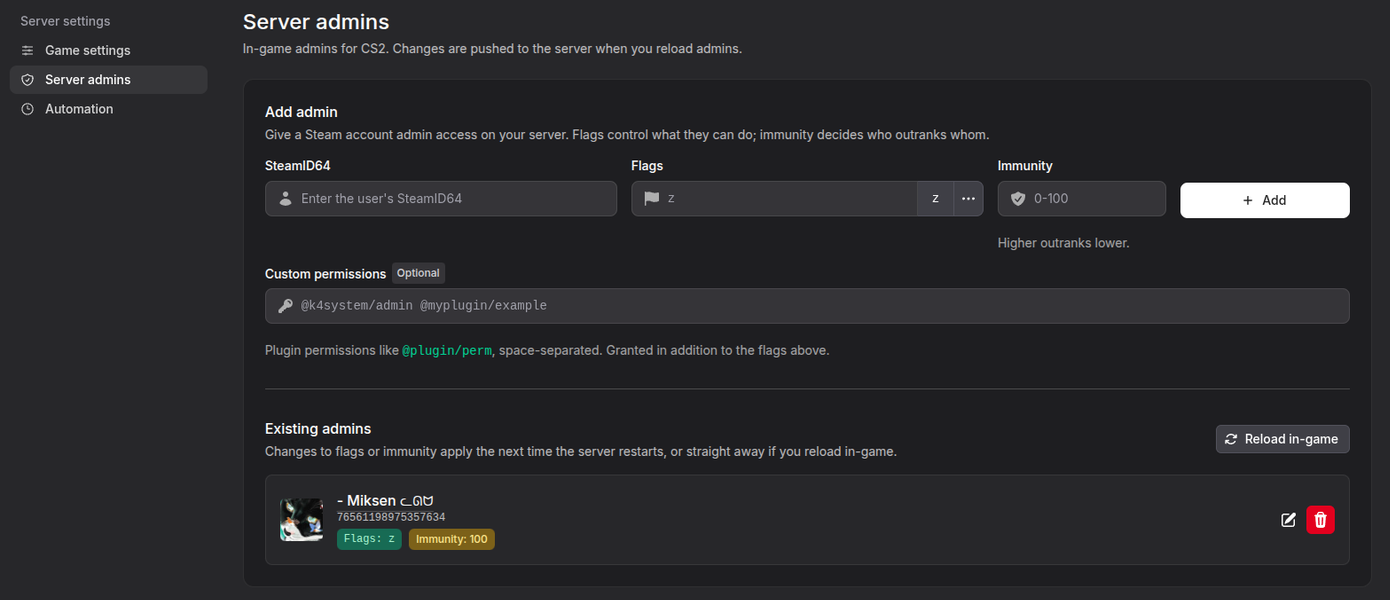Delete the Miksen admin with the trash icon

coord(1321,520)
